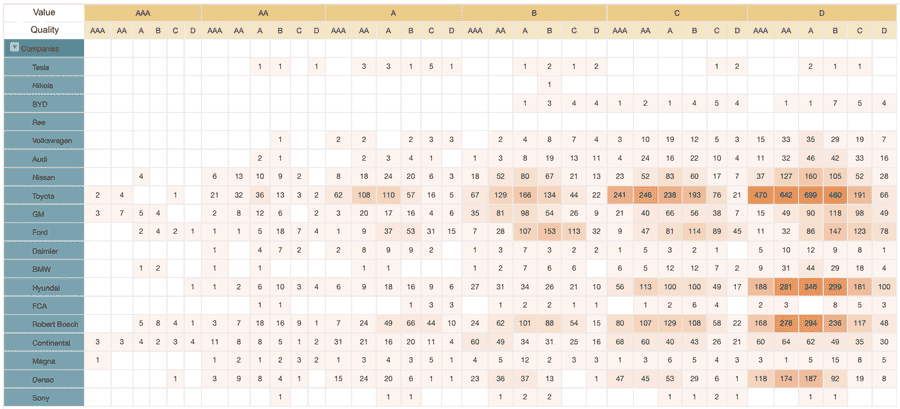Viewport: 900px width, 409px height.
Task: Select the A Value column group header
Action: point(394,12)
